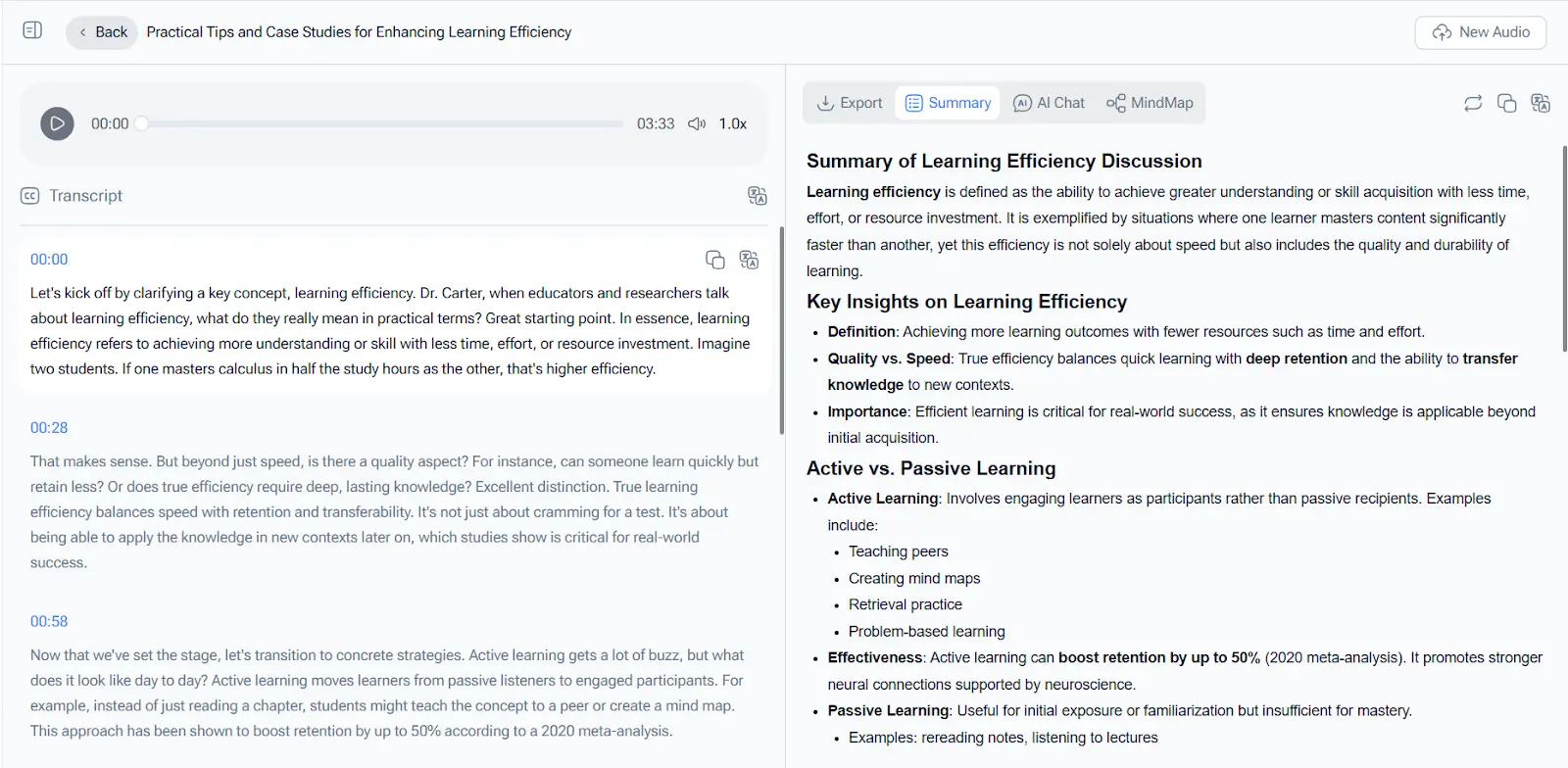Viewport: 1568px width, 768px height.
Task: Click the 'Retrieval practice' bullet
Action: tap(905, 605)
